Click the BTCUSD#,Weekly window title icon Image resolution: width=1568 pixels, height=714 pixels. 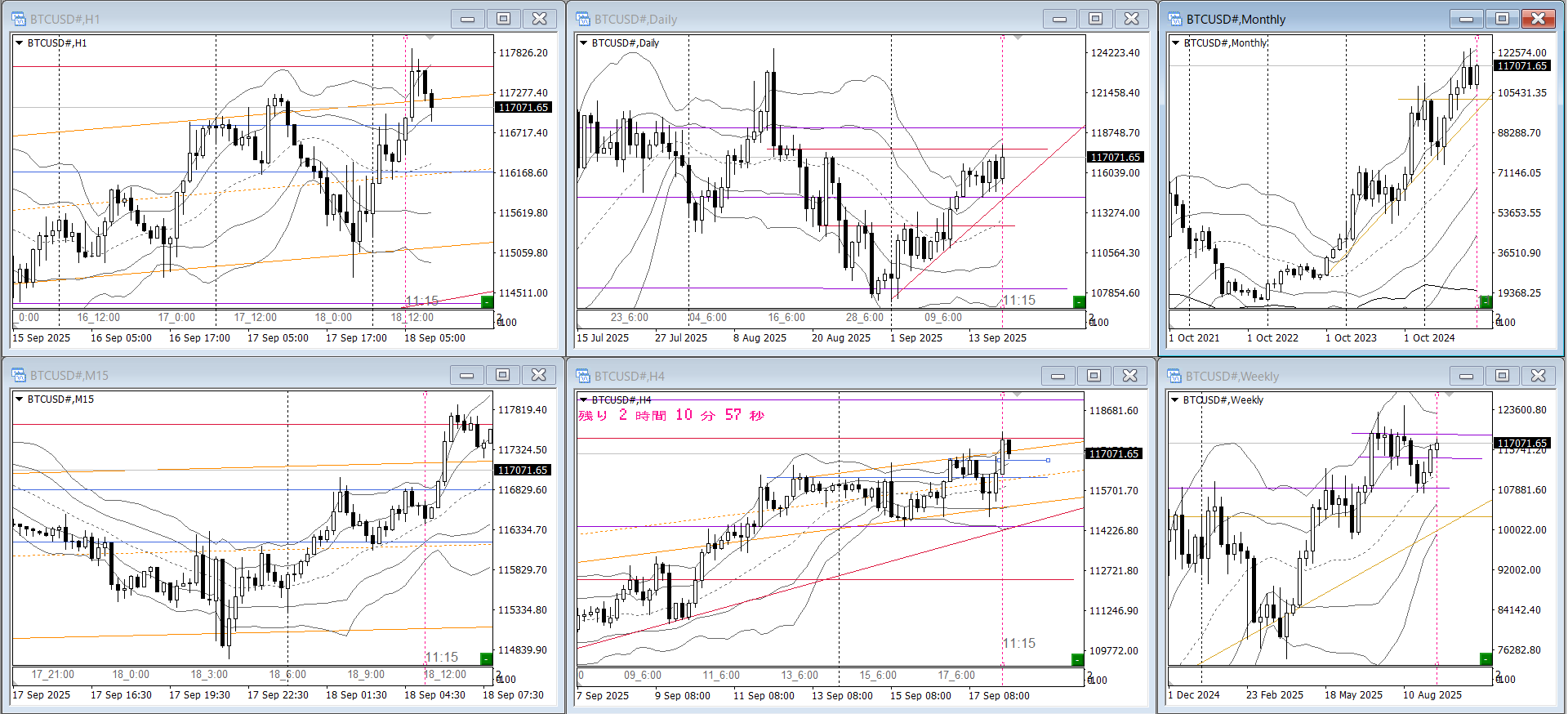(x=1175, y=376)
